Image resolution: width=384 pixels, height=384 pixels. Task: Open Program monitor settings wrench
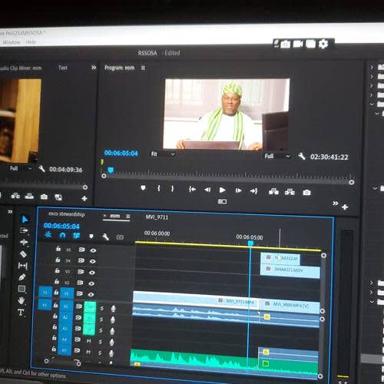pos(301,156)
